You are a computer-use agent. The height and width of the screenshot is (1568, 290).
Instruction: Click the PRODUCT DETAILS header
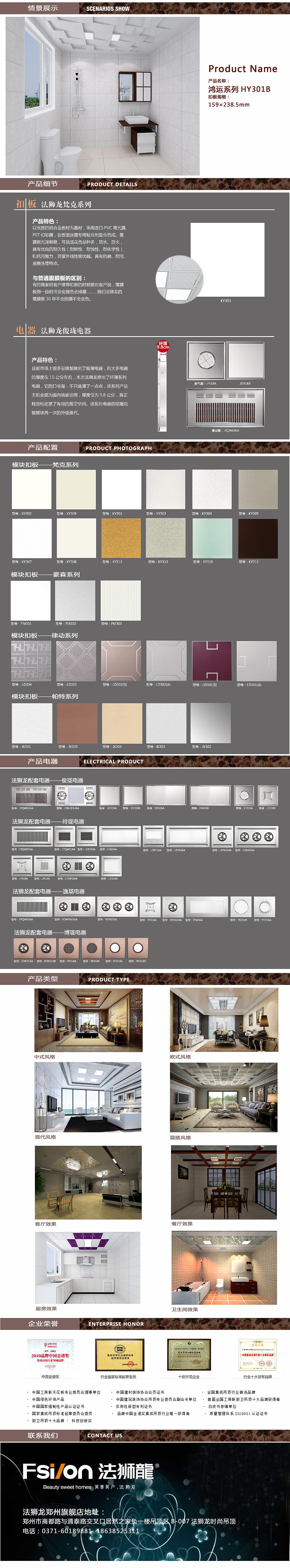click(x=112, y=184)
